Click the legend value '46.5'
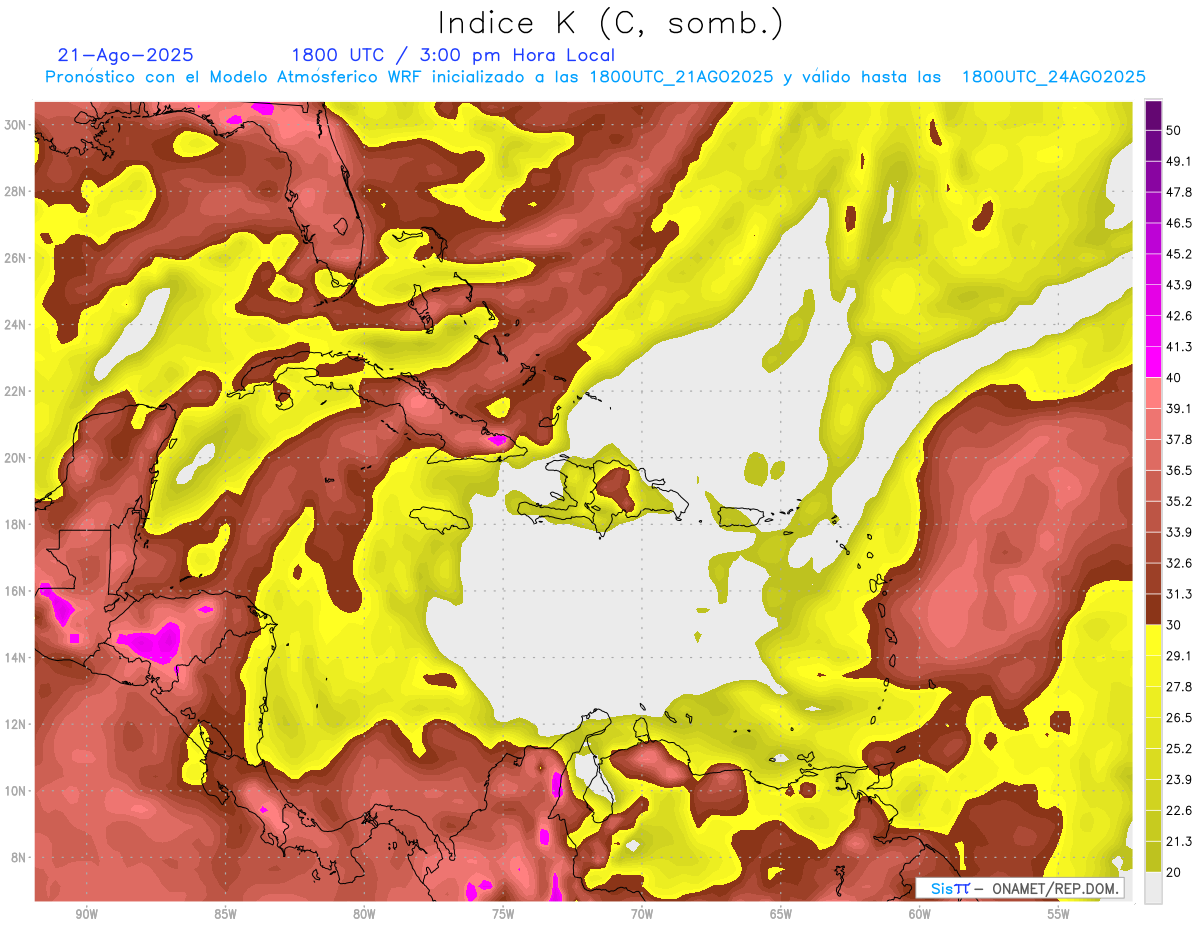Screen dimensions: 1200x927 pos(1179,223)
